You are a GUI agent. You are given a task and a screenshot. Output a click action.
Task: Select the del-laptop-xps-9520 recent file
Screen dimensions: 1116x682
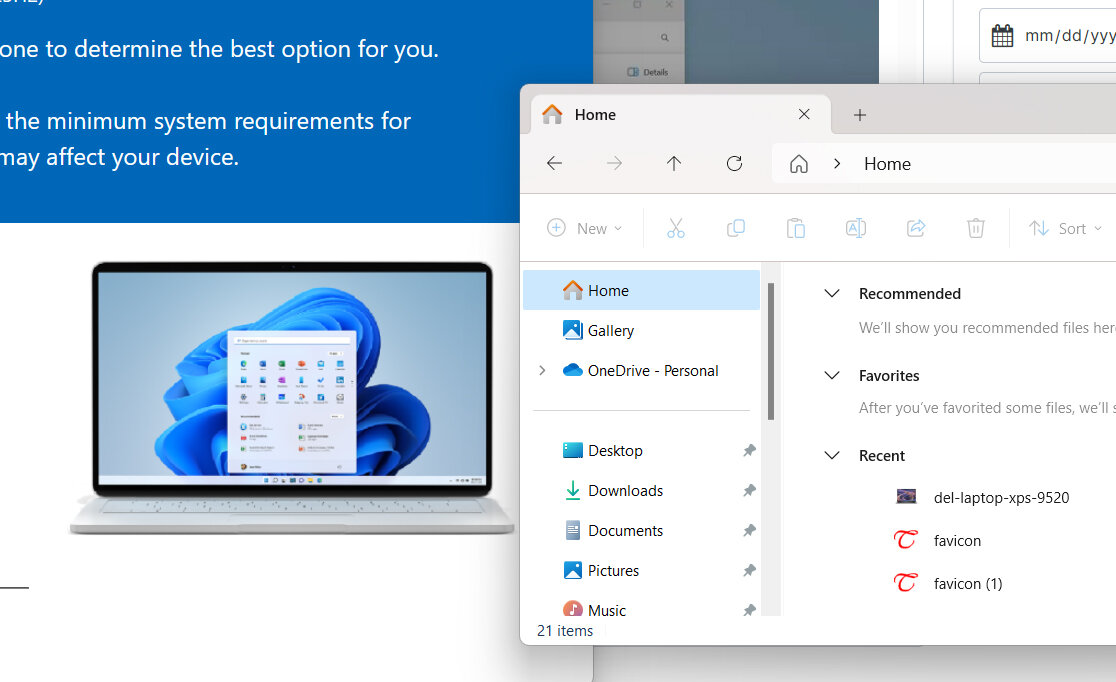[1001, 497]
